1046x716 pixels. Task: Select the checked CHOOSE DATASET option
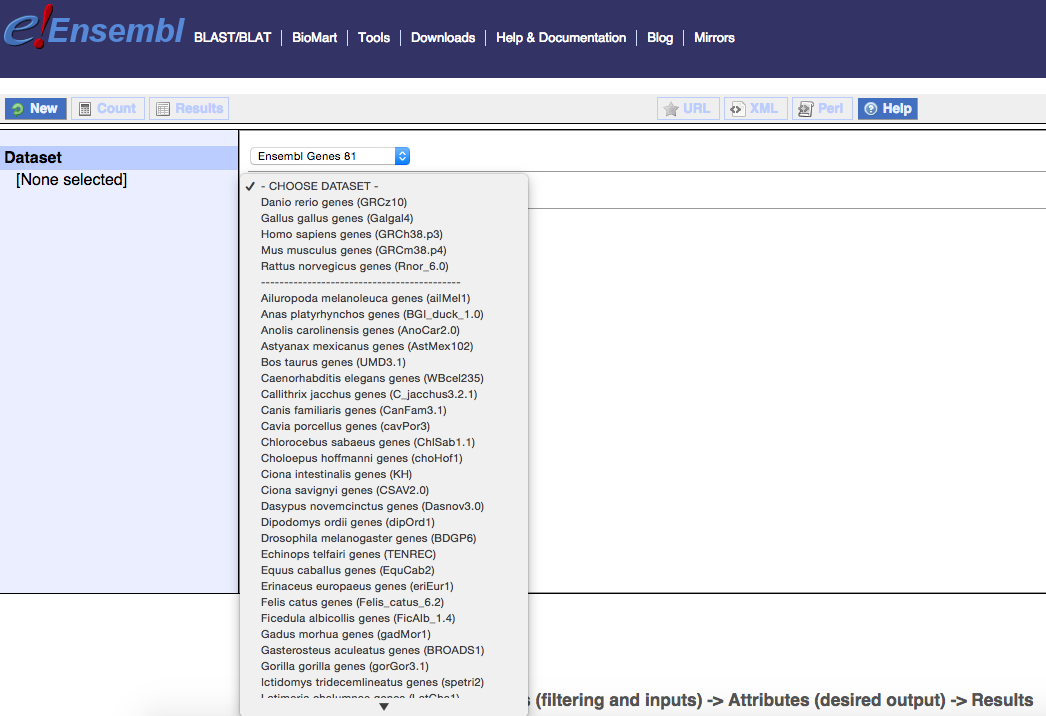(319, 186)
